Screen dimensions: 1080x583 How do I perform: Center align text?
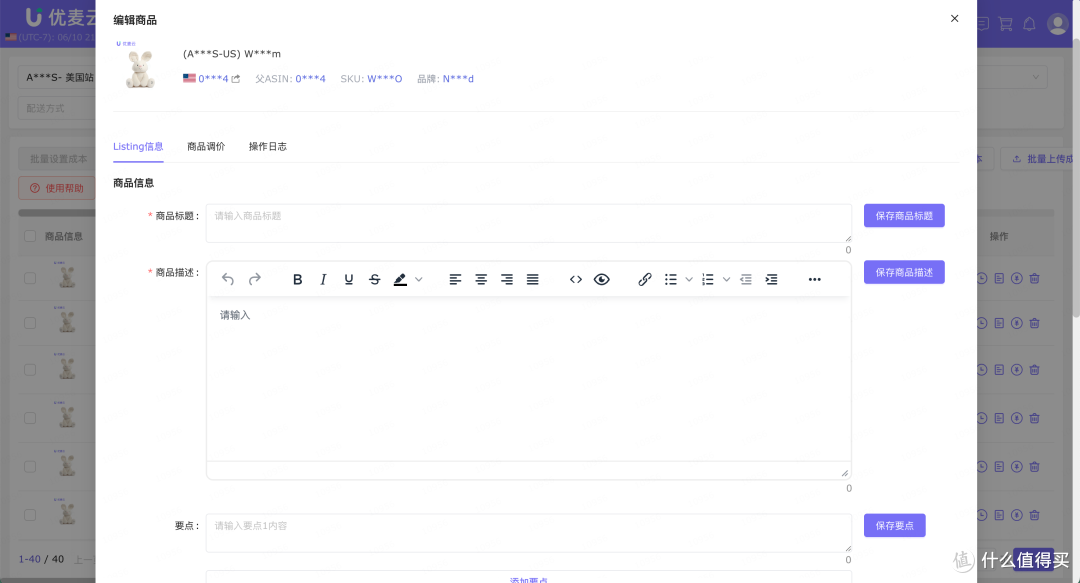(481, 279)
